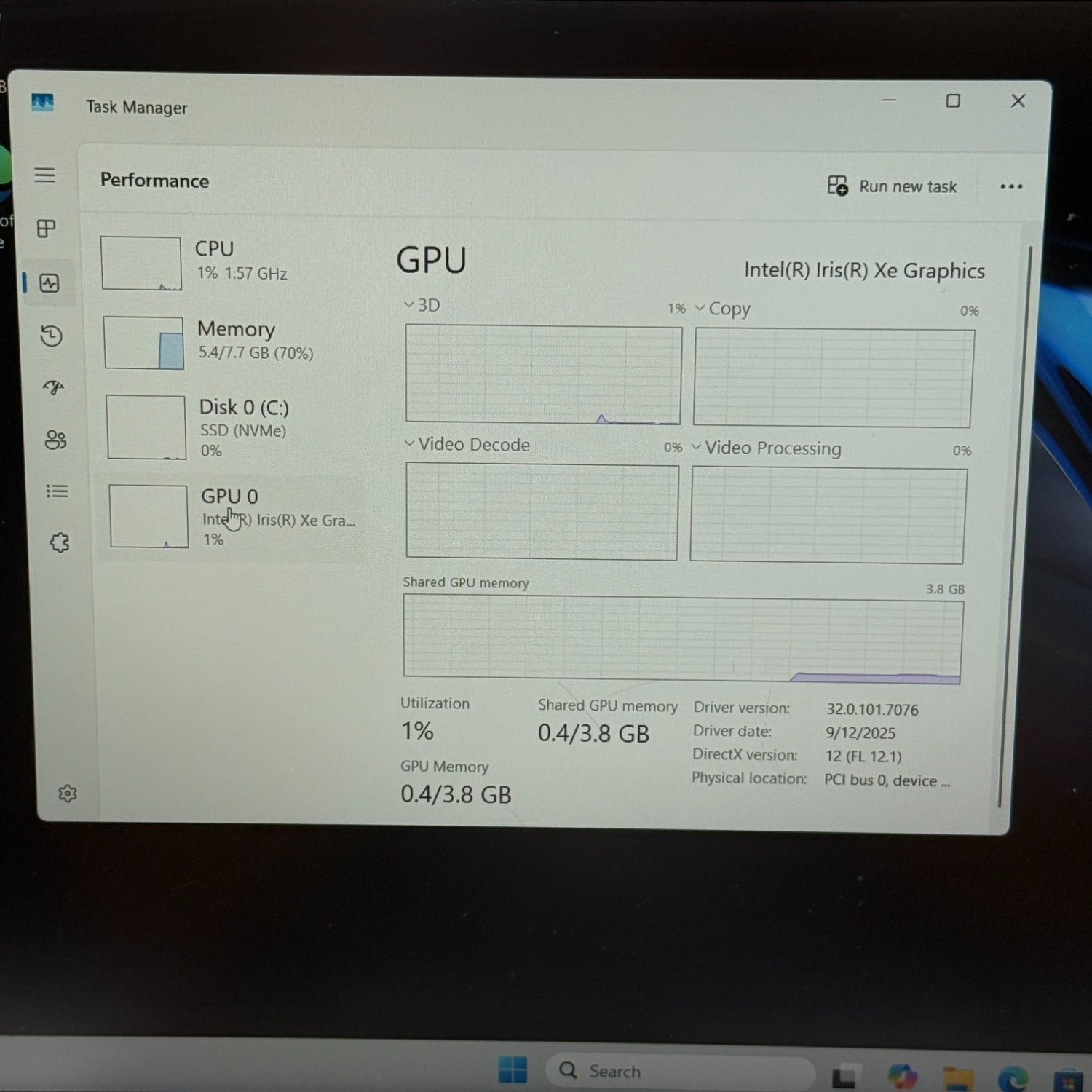Open the Startup apps page icon

coord(53,387)
